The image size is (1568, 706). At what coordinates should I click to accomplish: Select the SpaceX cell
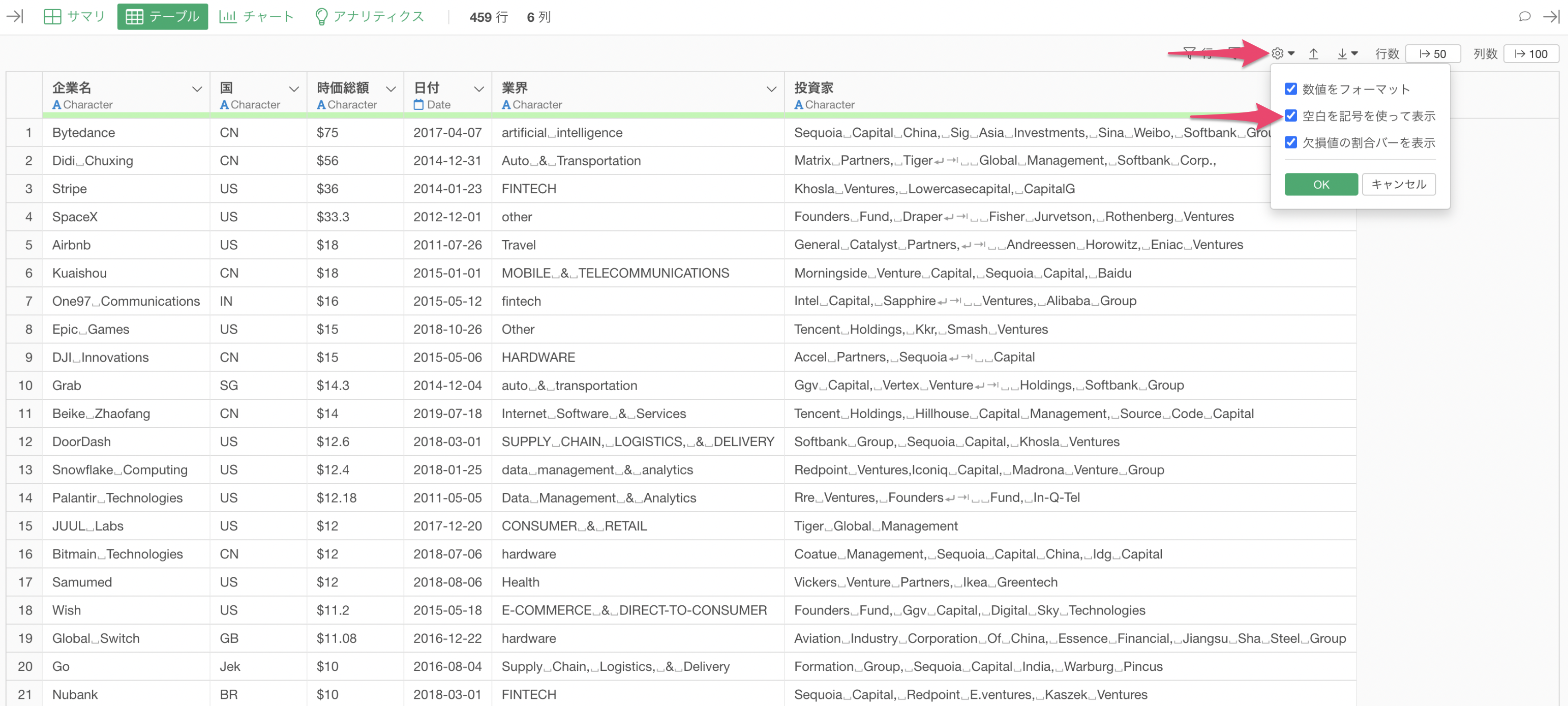click(126, 216)
